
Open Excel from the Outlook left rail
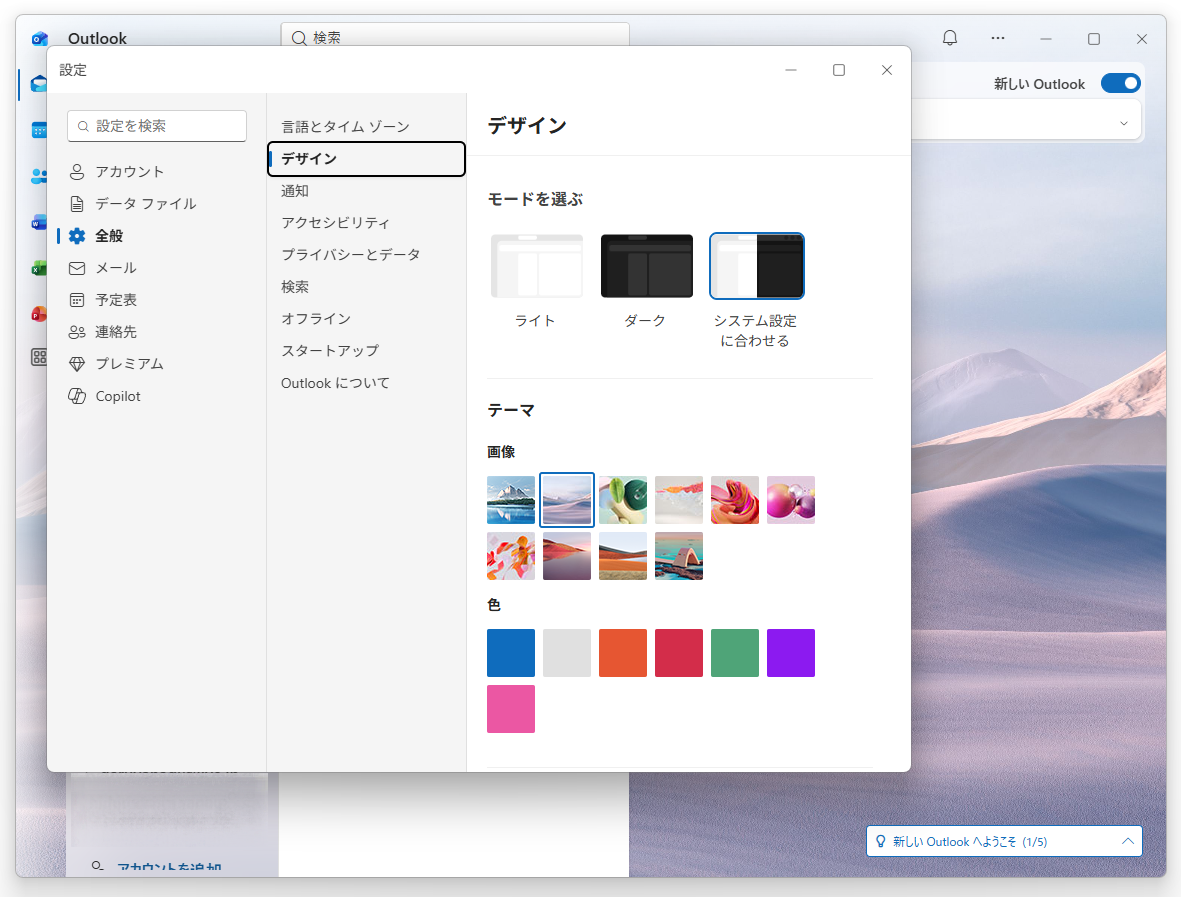[38, 268]
